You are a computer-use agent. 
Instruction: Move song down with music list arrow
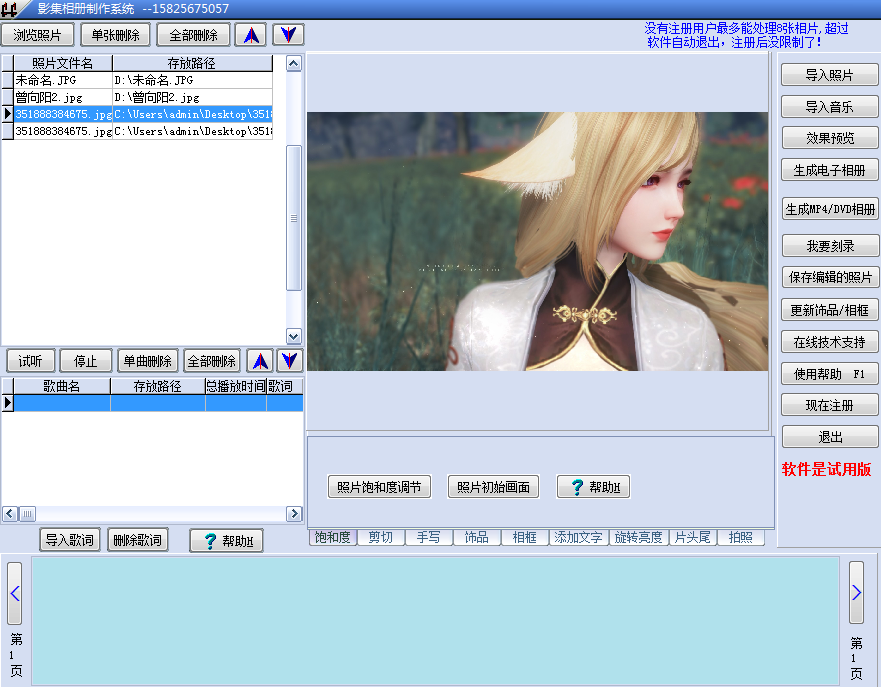coord(290,361)
